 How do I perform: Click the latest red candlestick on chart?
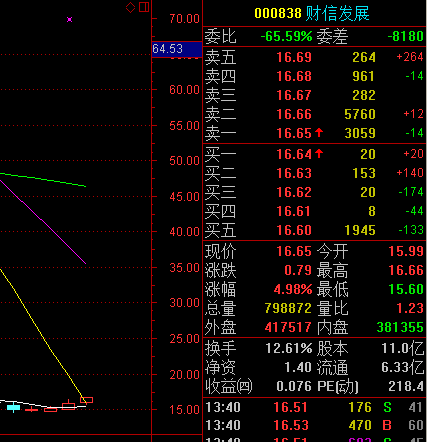86,400
